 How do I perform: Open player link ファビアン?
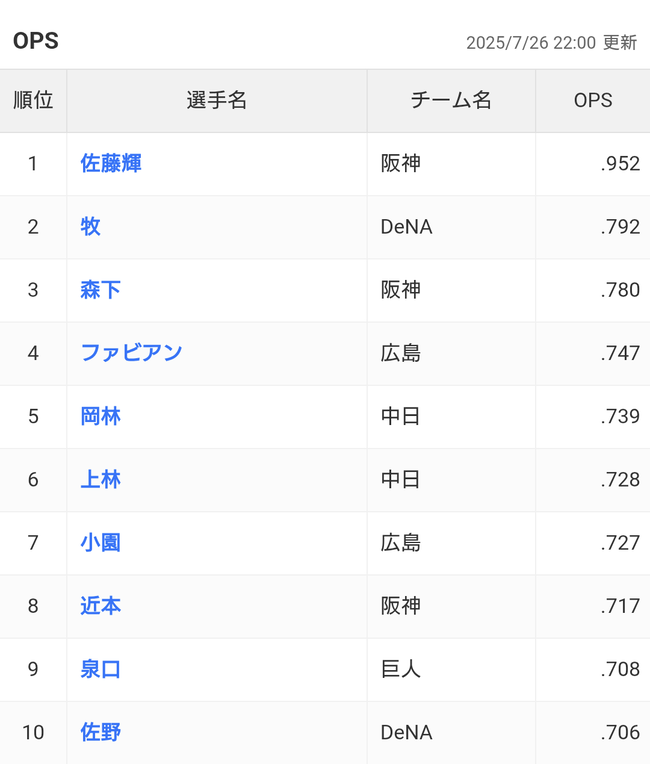[x=132, y=353]
